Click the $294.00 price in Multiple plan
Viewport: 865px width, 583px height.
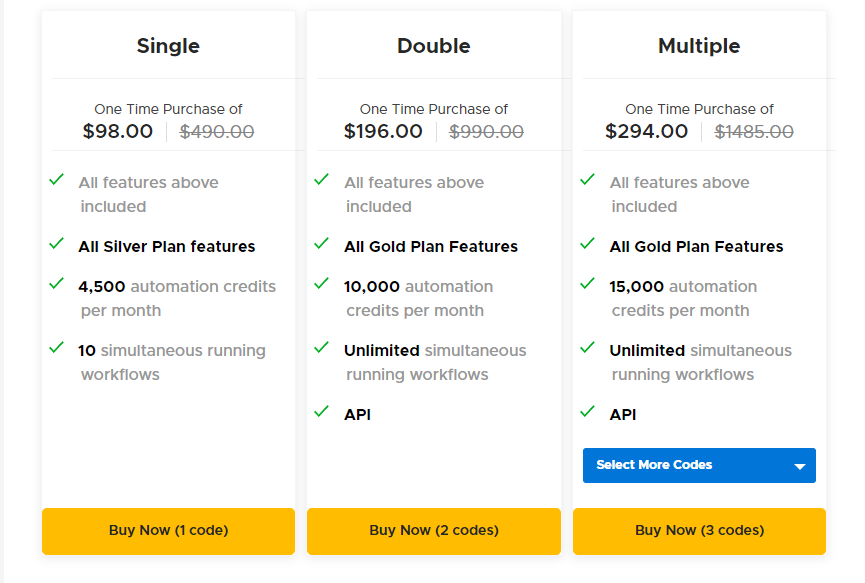[x=646, y=131]
